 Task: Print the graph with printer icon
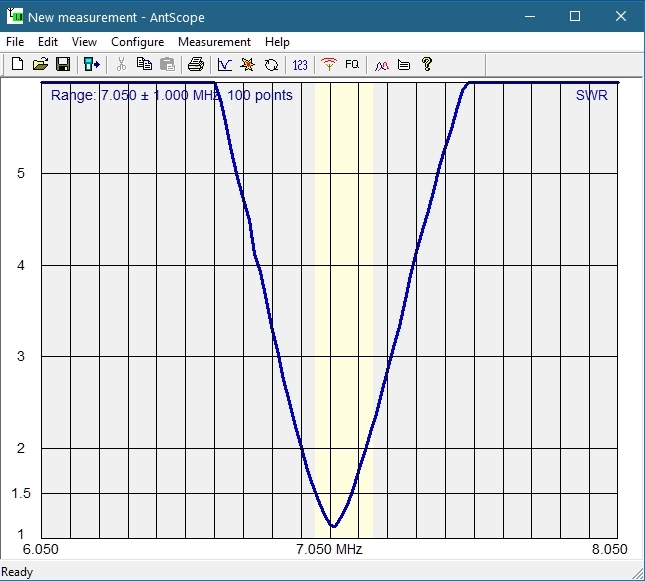point(196,64)
